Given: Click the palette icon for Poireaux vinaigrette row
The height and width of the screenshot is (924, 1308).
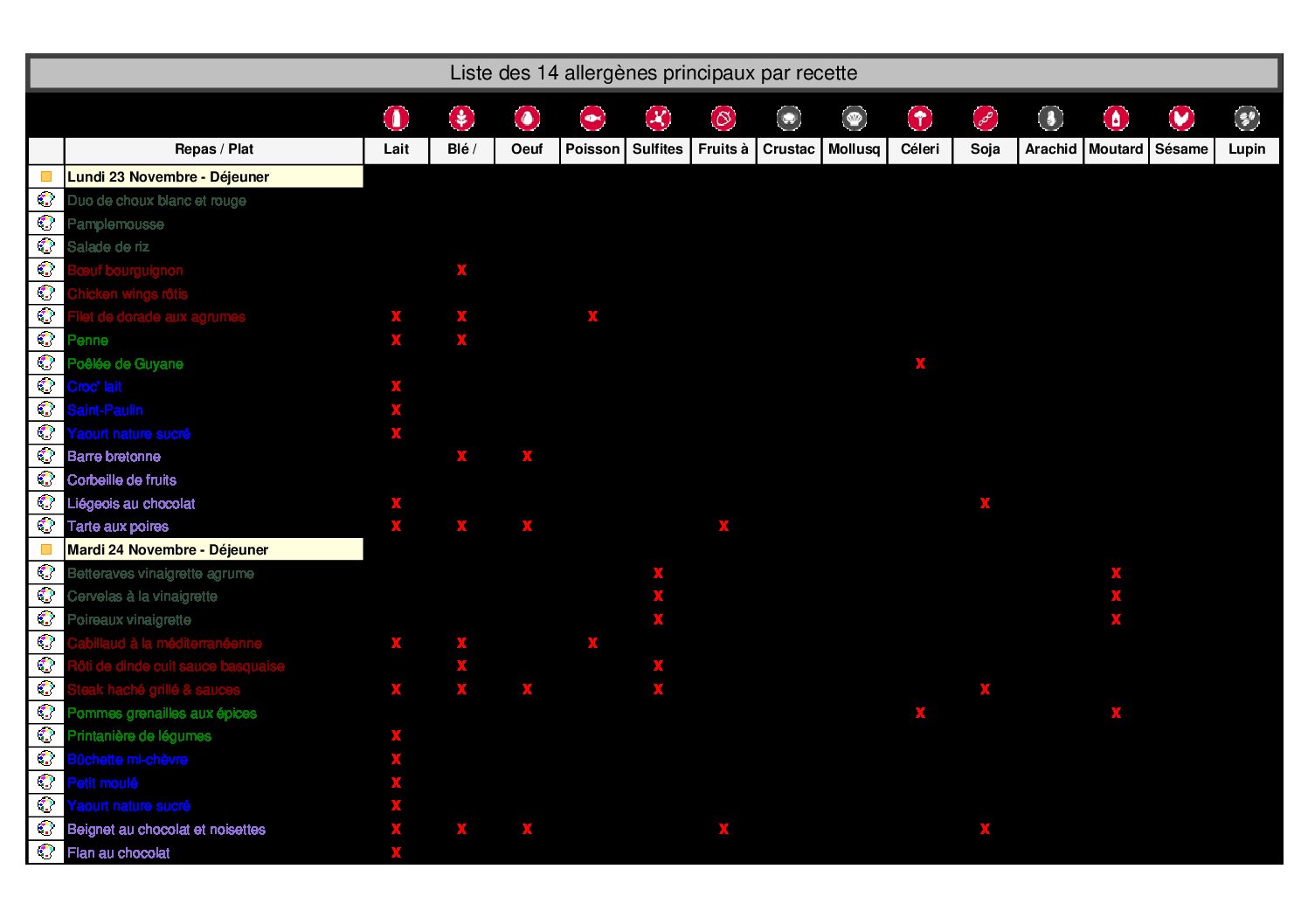Looking at the screenshot, I should pos(46,619).
